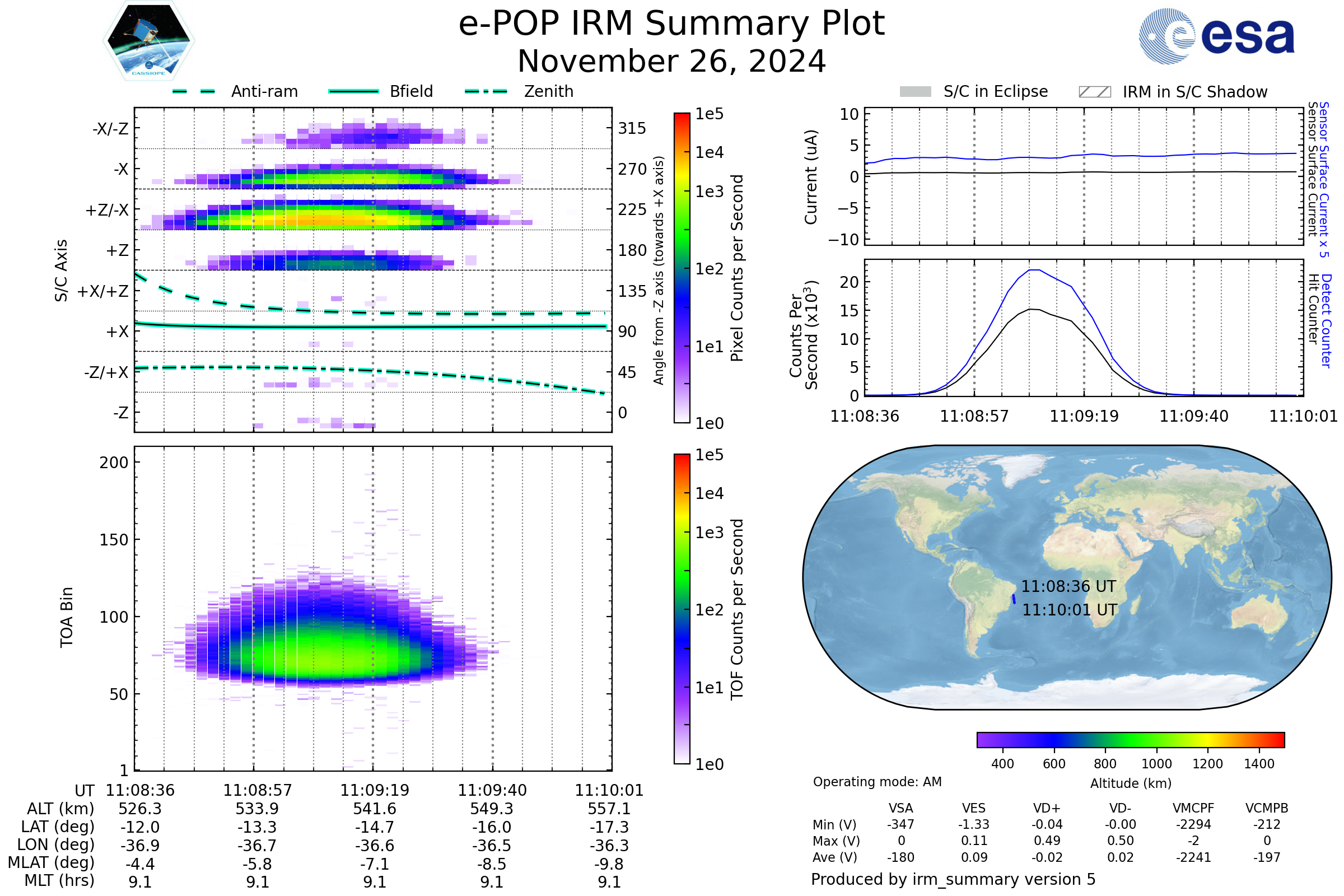Click the Operating mode: AM text
The height and width of the screenshot is (896, 1344).
(x=877, y=782)
